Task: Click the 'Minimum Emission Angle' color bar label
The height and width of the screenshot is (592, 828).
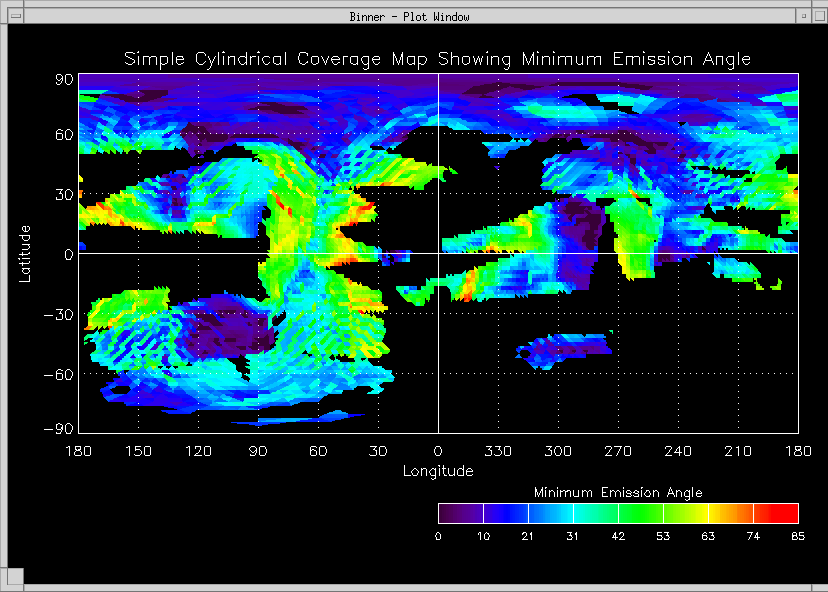Action: click(618, 493)
